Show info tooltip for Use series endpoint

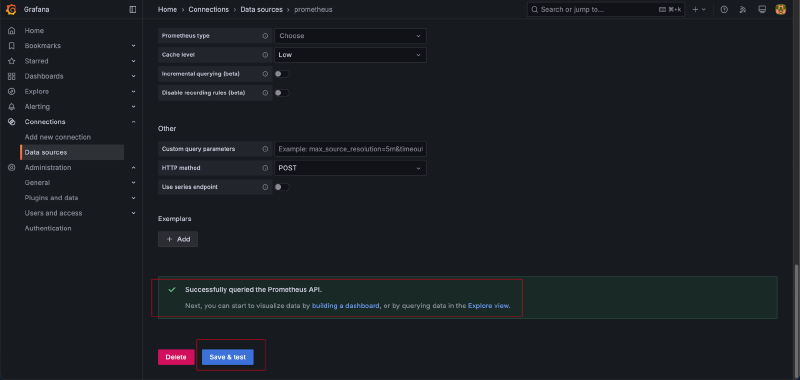click(265, 187)
